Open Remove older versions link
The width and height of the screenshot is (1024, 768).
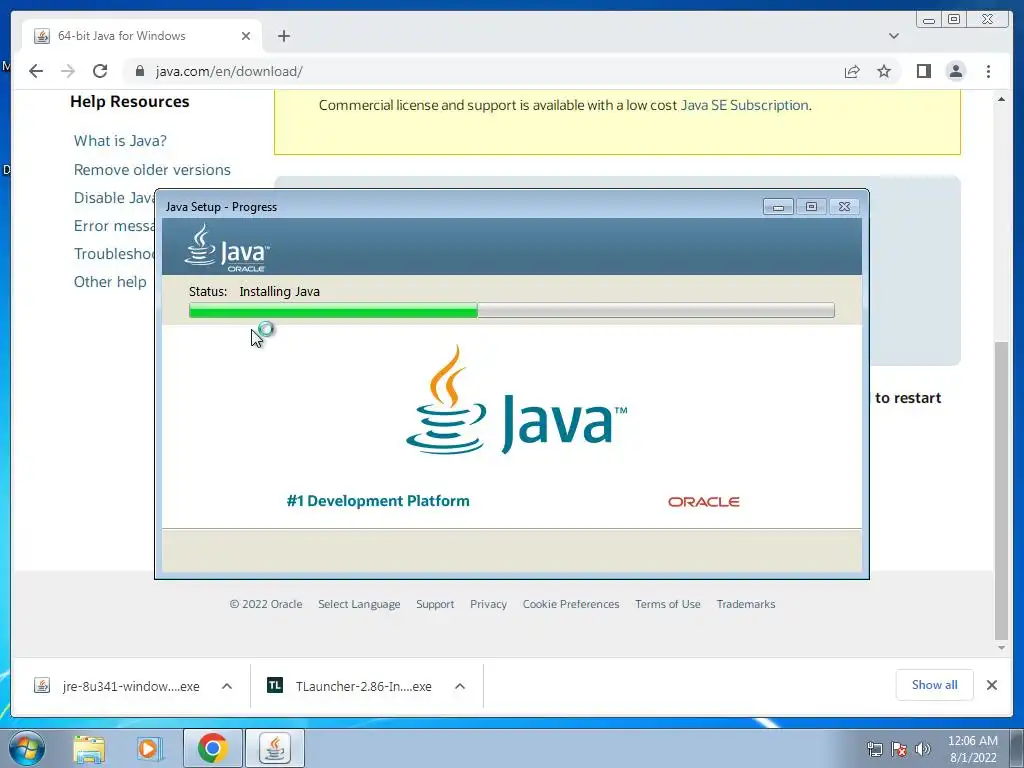(152, 170)
